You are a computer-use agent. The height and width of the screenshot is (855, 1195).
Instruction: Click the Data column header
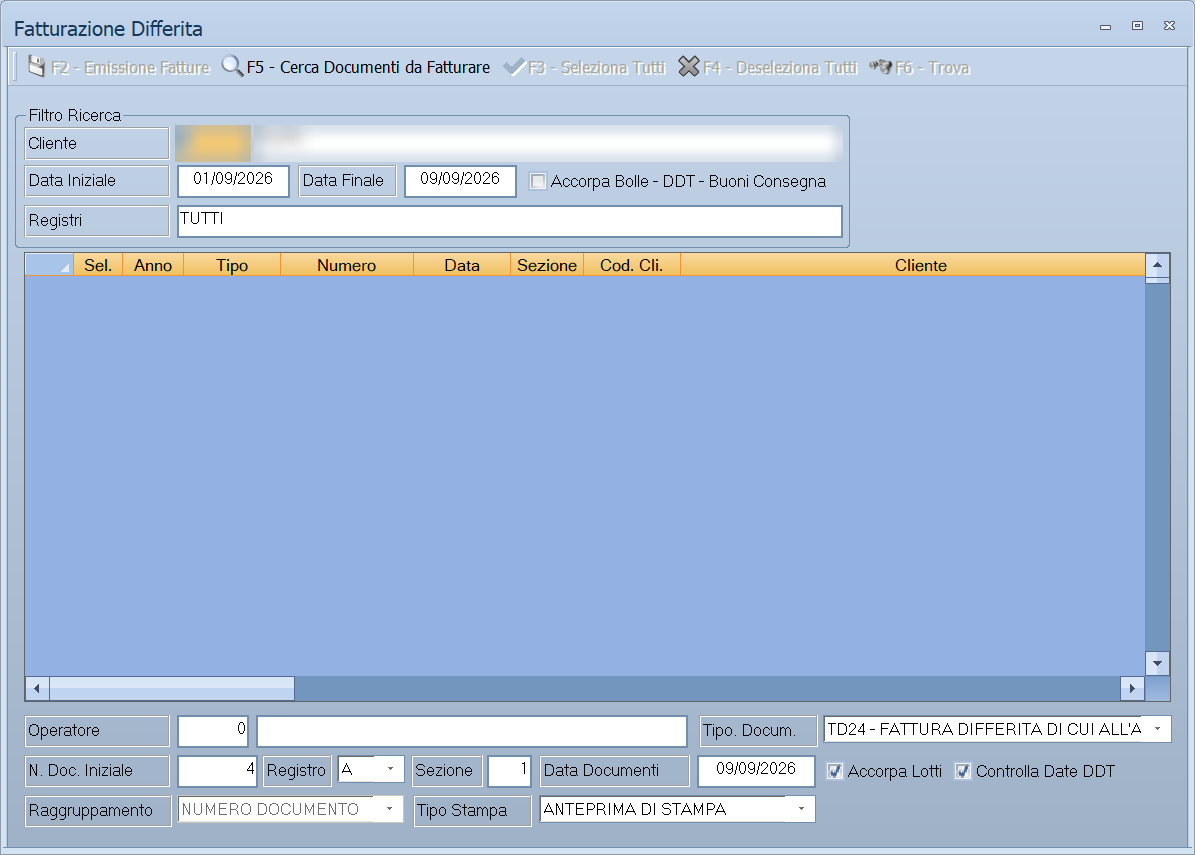coord(462,265)
